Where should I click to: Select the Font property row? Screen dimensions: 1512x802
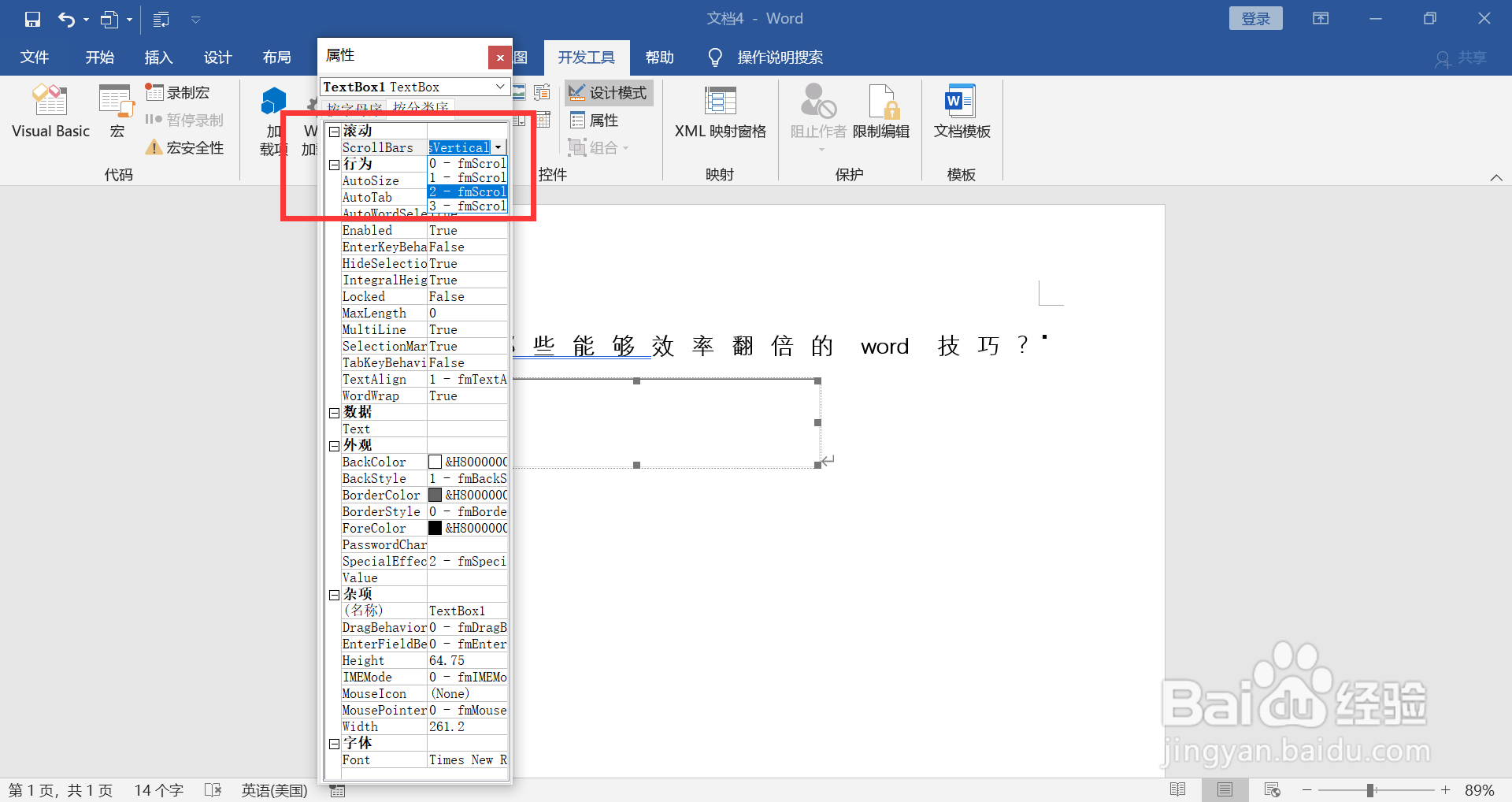(x=424, y=759)
